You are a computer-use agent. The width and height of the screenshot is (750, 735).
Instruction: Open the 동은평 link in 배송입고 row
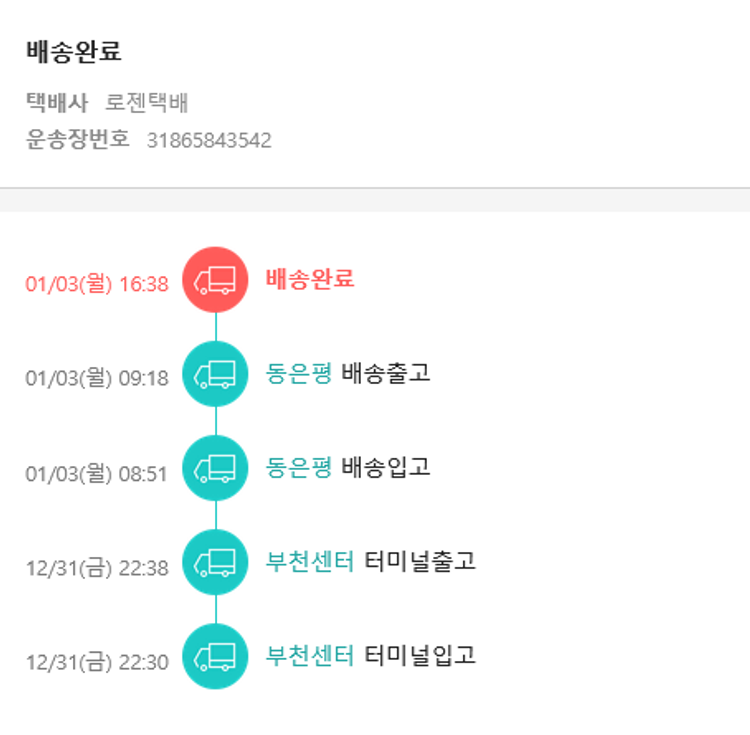tap(298, 468)
